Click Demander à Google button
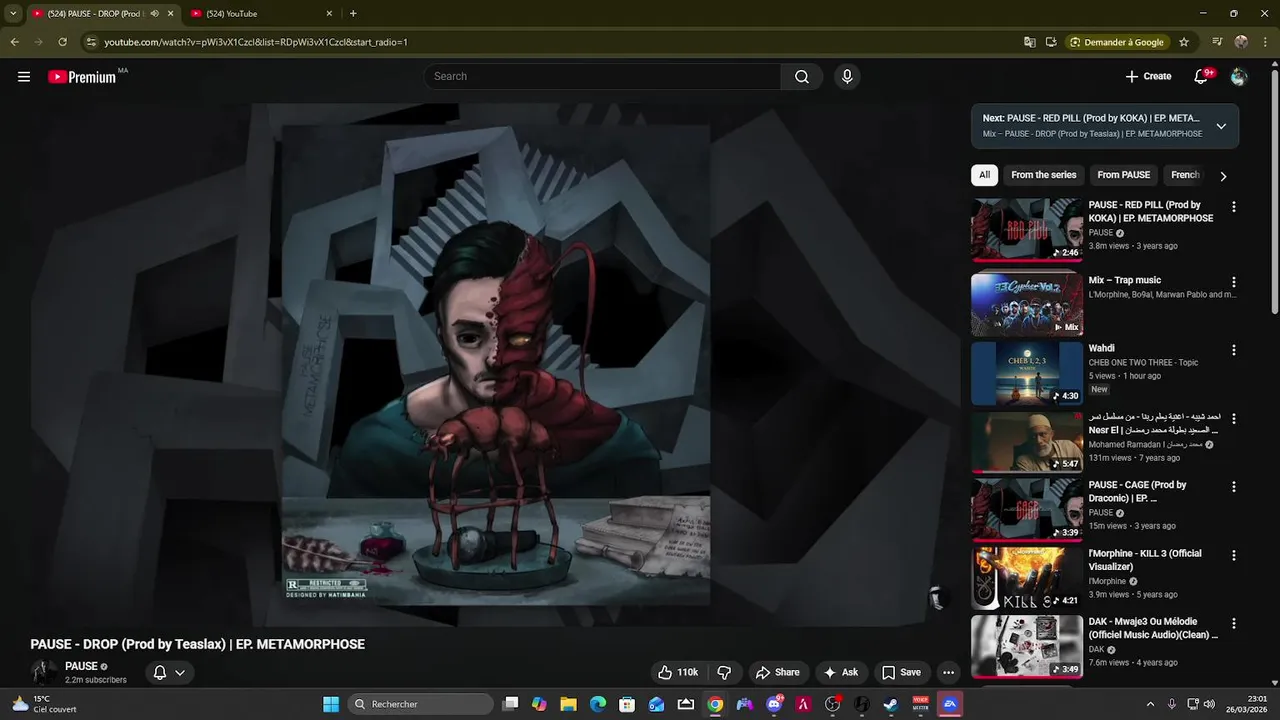The image size is (1280, 720). [1116, 42]
